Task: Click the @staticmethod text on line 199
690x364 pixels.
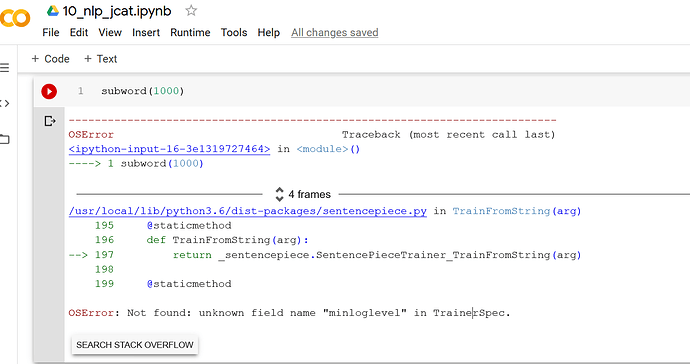Action: click(x=189, y=284)
